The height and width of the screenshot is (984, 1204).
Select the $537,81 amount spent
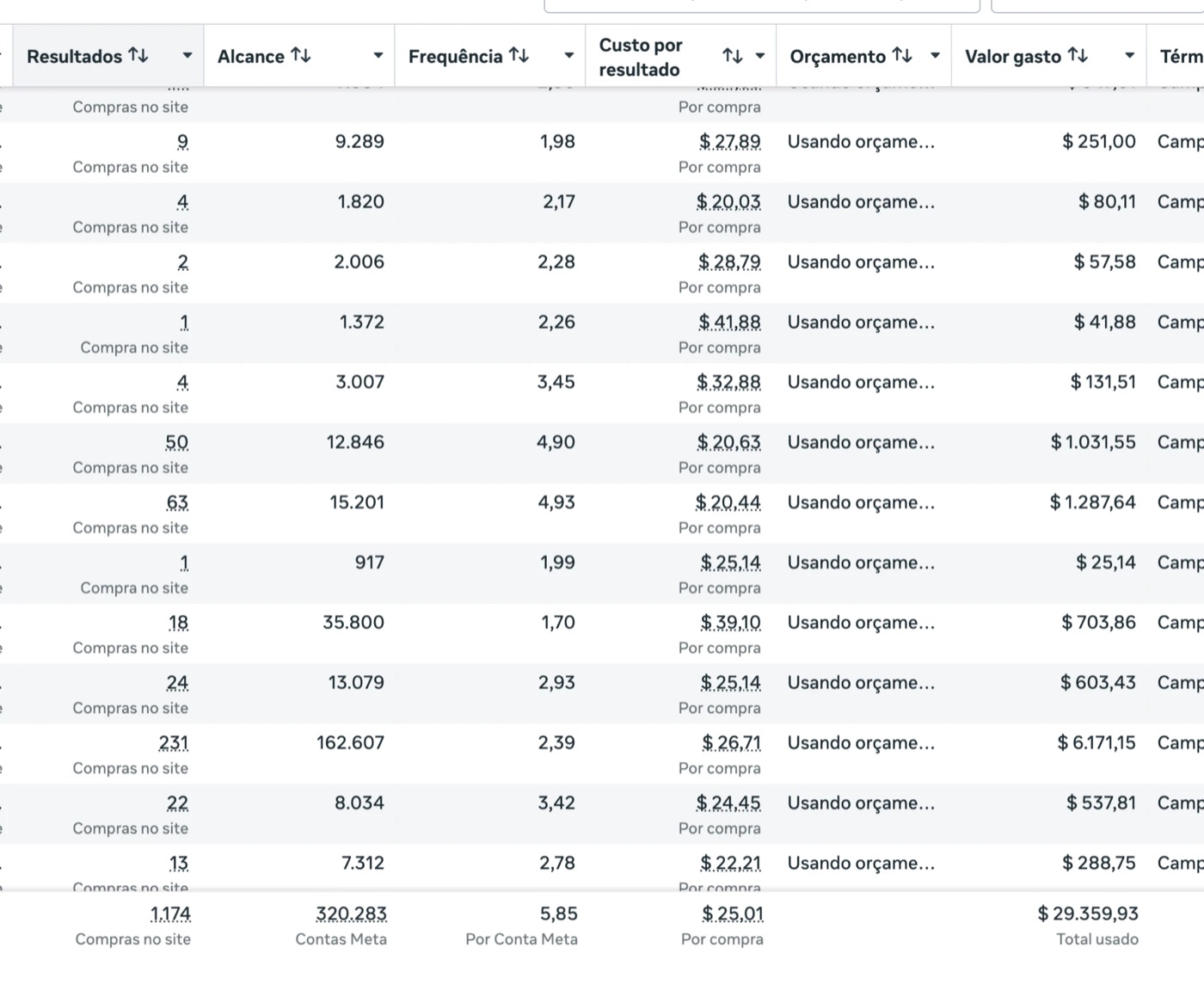coord(1102,803)
